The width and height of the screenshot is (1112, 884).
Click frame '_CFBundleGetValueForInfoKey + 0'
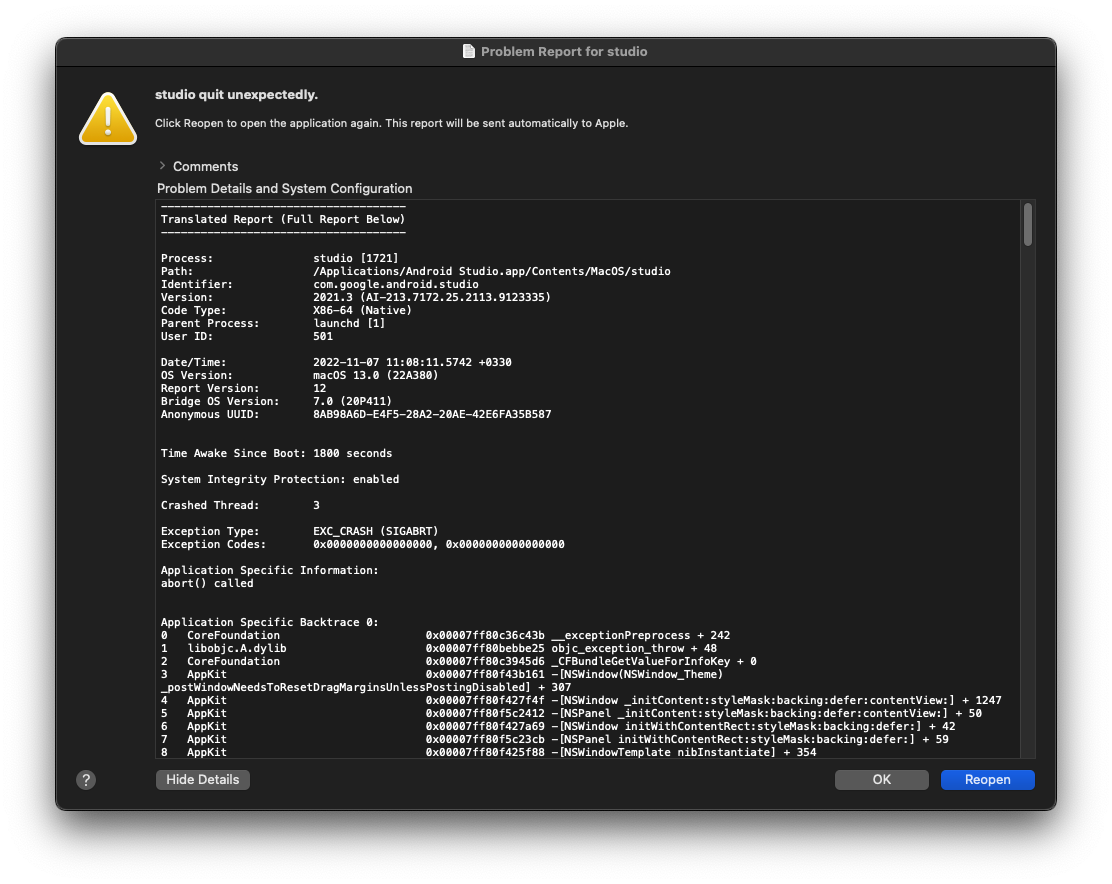point(654,661)
